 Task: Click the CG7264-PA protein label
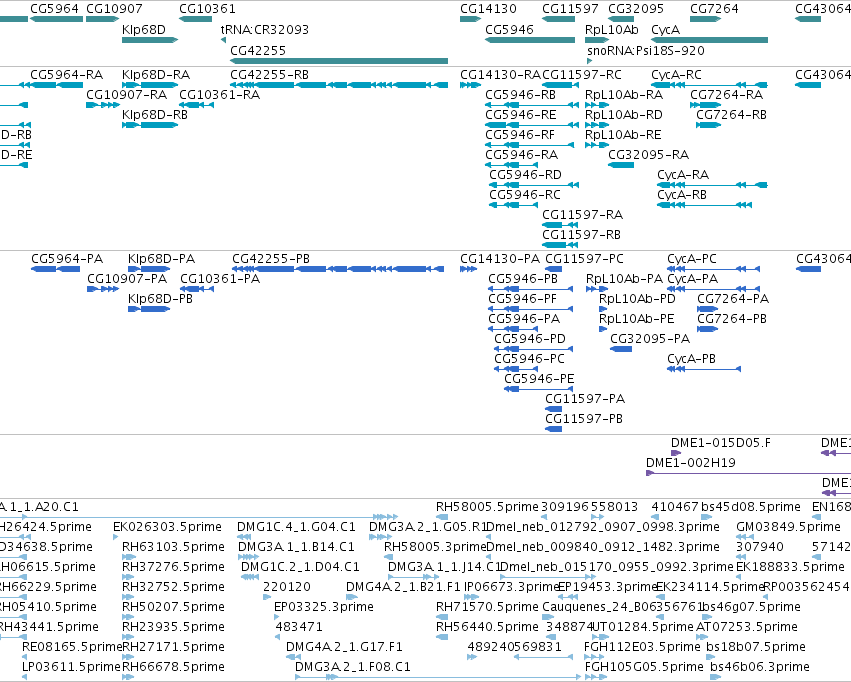(733, 299)
